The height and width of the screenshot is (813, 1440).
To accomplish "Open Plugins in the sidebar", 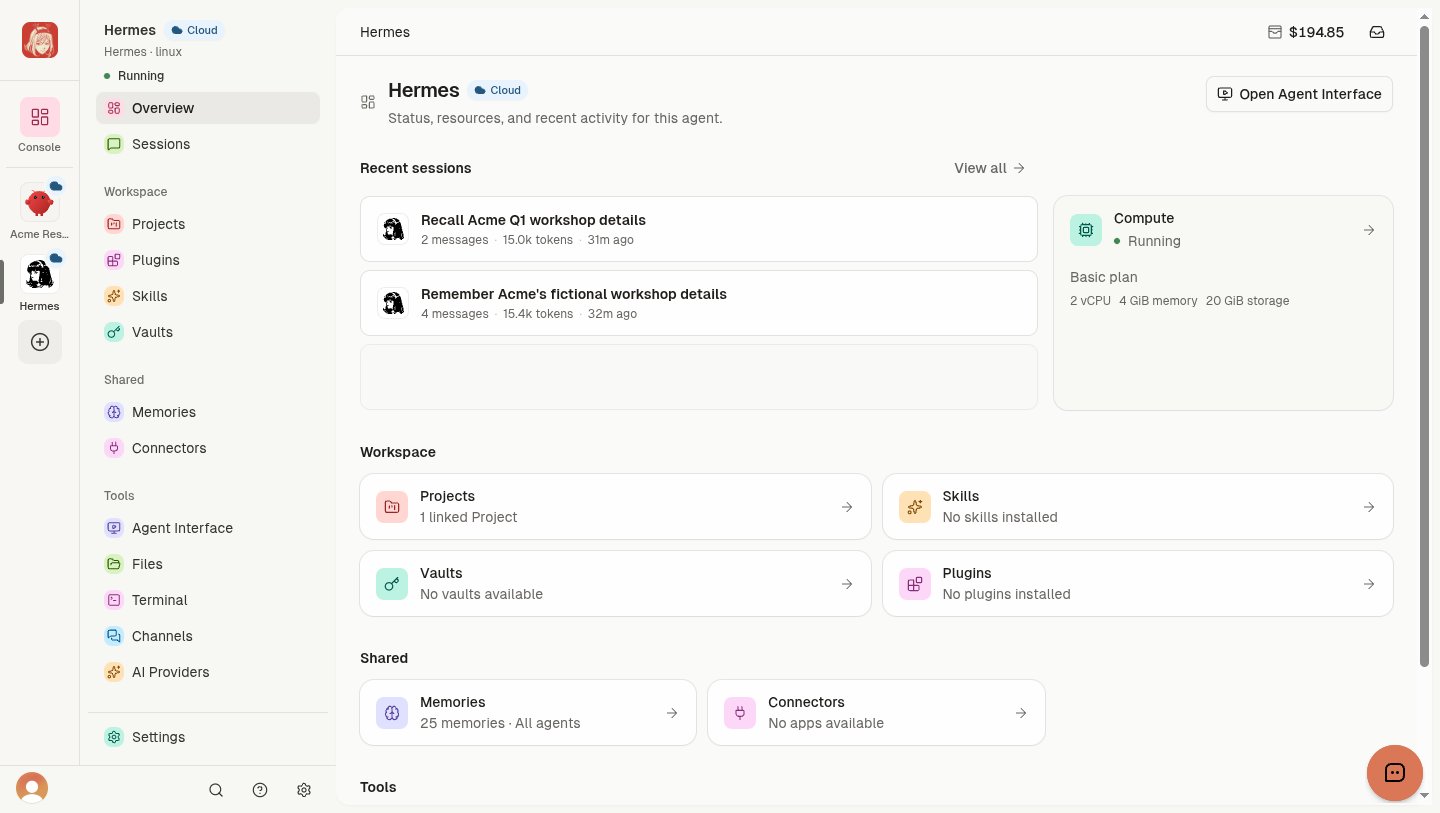I will pos(208,260).
